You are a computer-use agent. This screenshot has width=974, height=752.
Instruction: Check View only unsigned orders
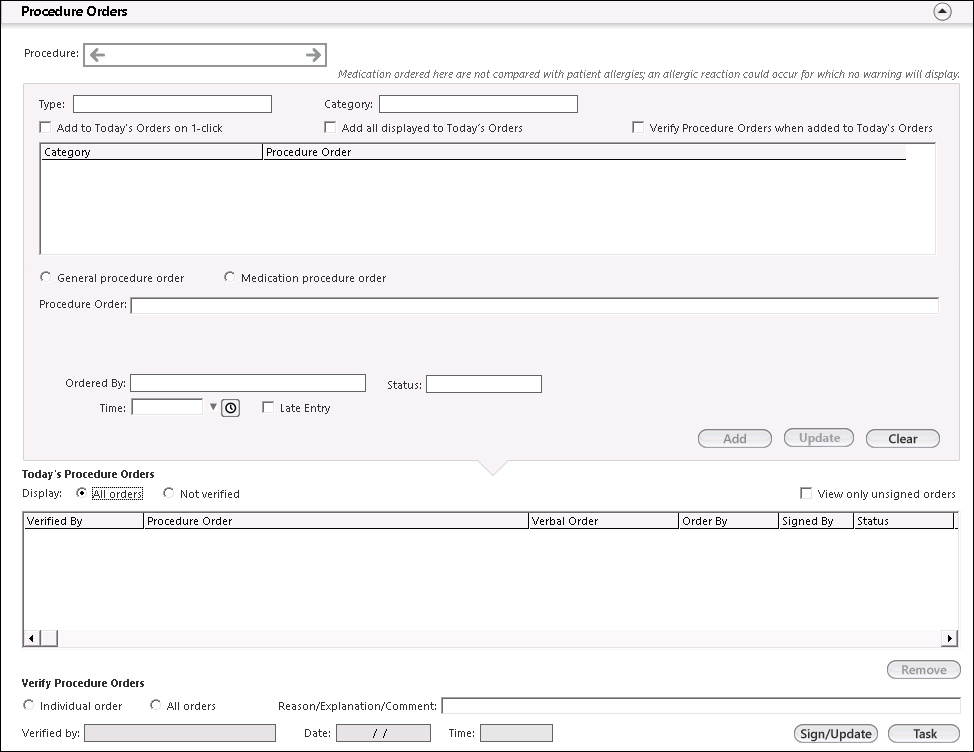(806, 494)
